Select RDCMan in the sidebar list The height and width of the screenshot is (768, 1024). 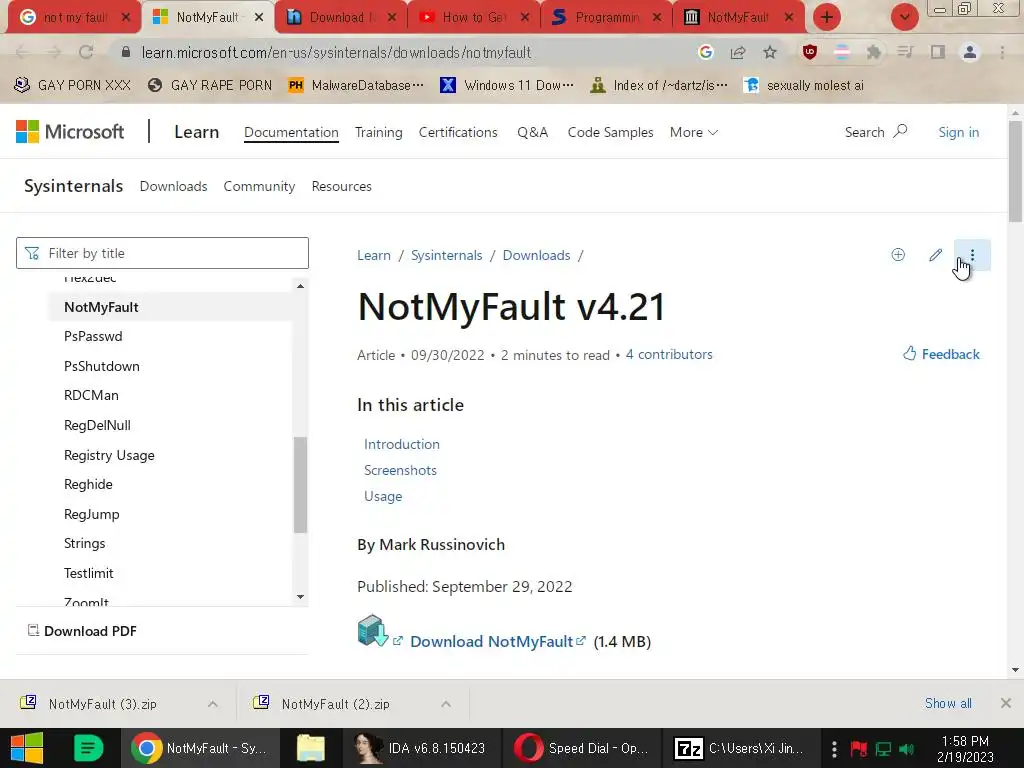point(91,396)
